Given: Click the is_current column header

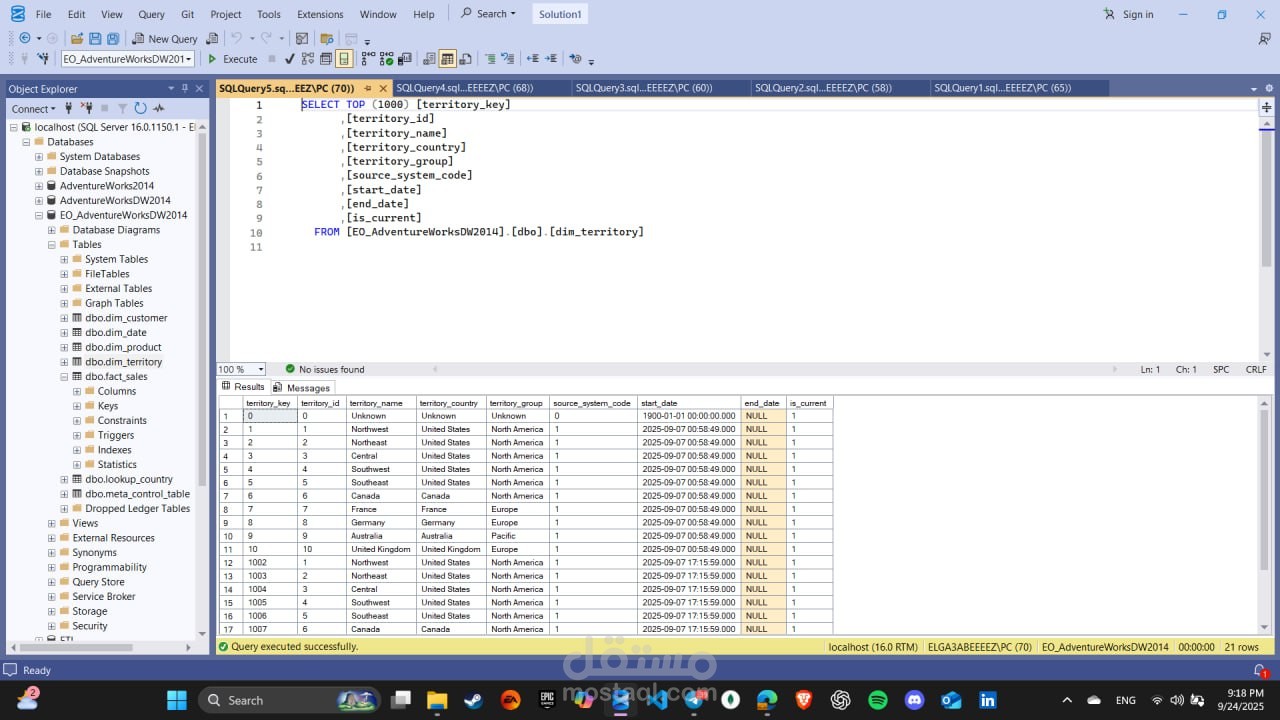Looking at the screenshot, I should [x=809, y=403].
